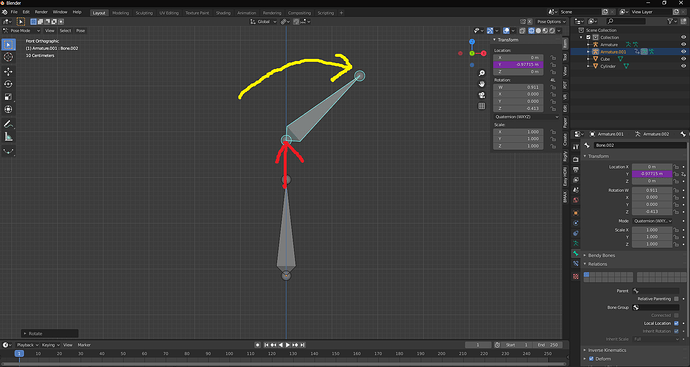Select the Wireframe viewport shading mode
690x367 pixels.
[531, 31]
